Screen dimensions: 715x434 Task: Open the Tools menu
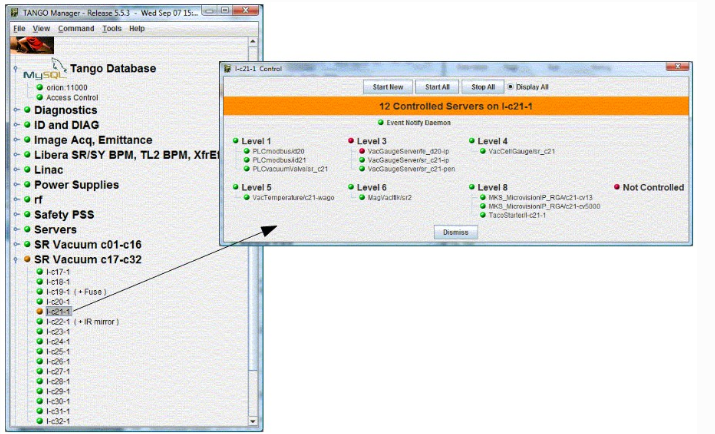[x=112, y=28]
